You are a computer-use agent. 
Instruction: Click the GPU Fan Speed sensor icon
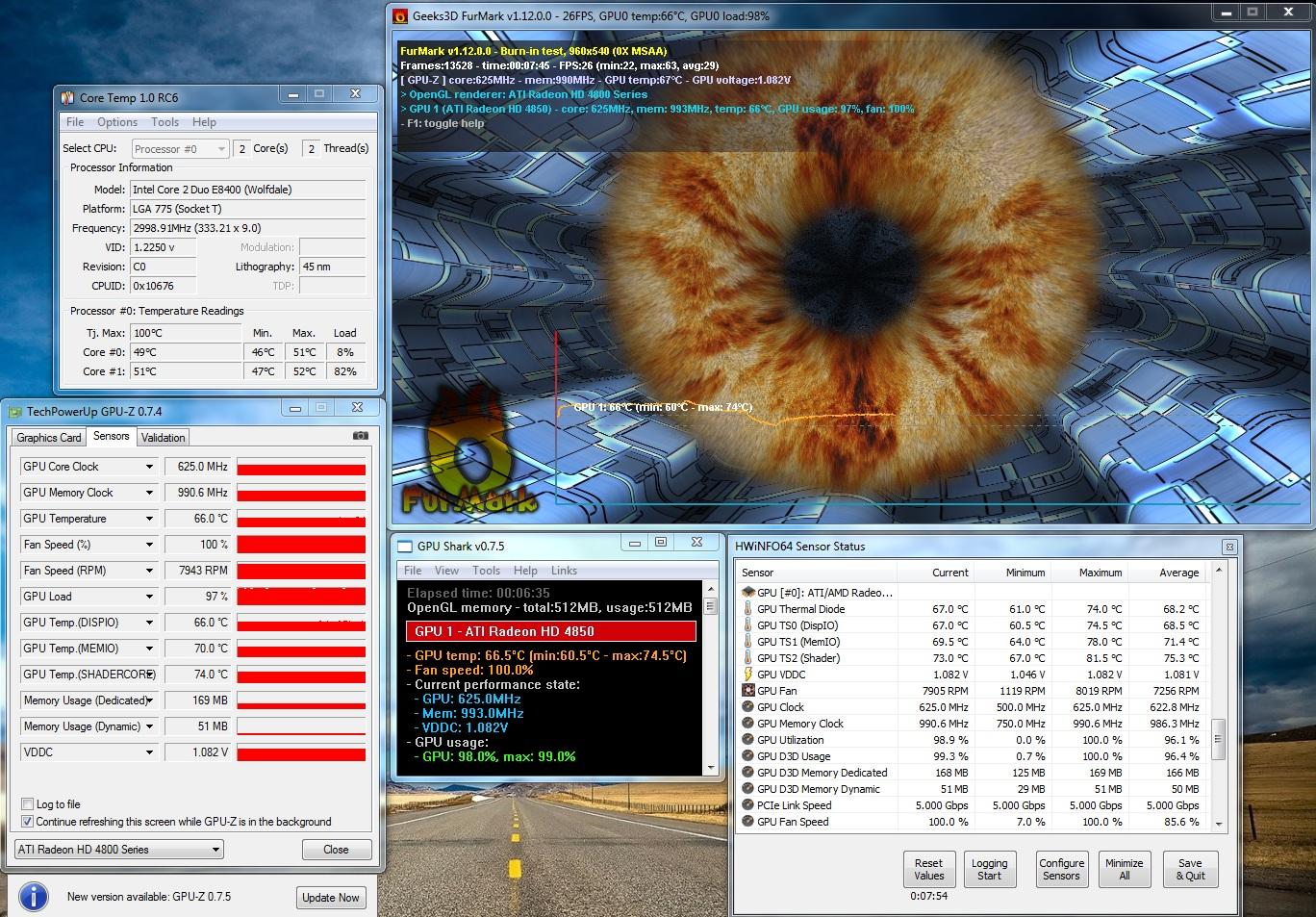coord(747,822)
